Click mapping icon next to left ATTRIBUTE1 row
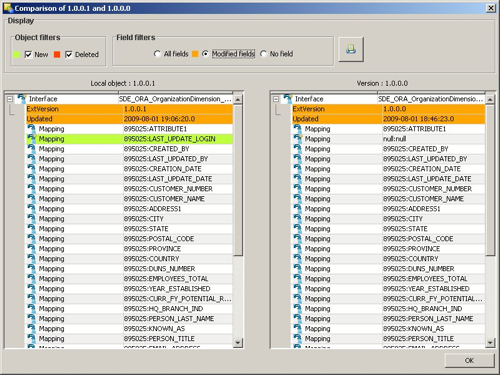 (32, 128)
